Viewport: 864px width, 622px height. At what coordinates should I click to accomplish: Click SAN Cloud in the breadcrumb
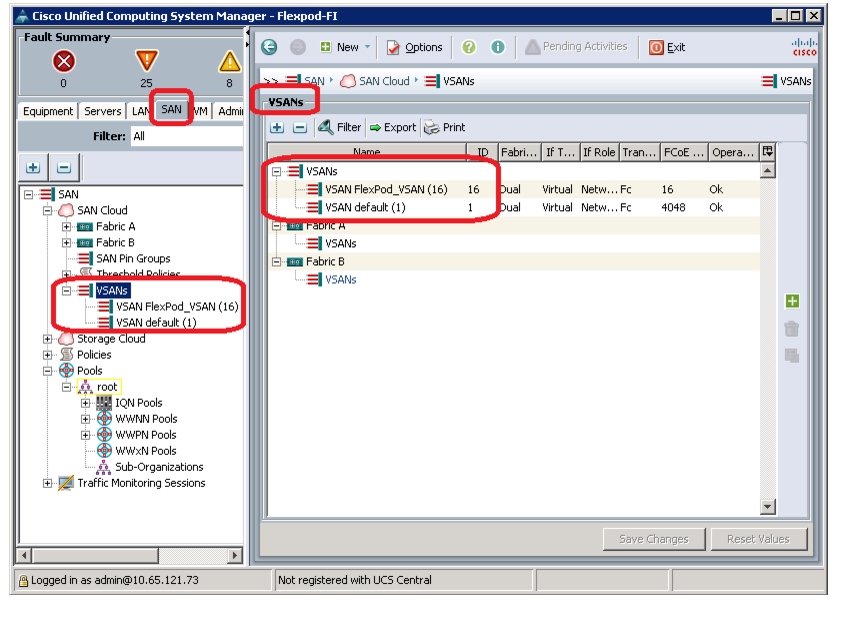point(384,82)
